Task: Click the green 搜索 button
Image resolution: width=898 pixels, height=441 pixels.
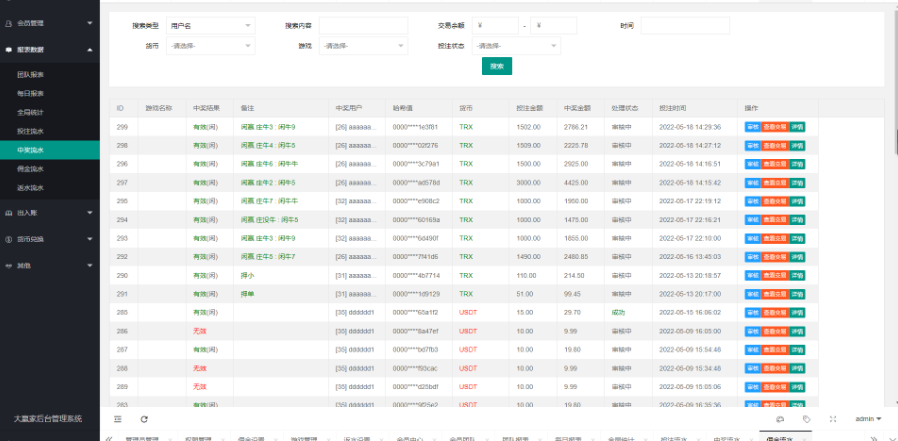Action: coord(497,66)
